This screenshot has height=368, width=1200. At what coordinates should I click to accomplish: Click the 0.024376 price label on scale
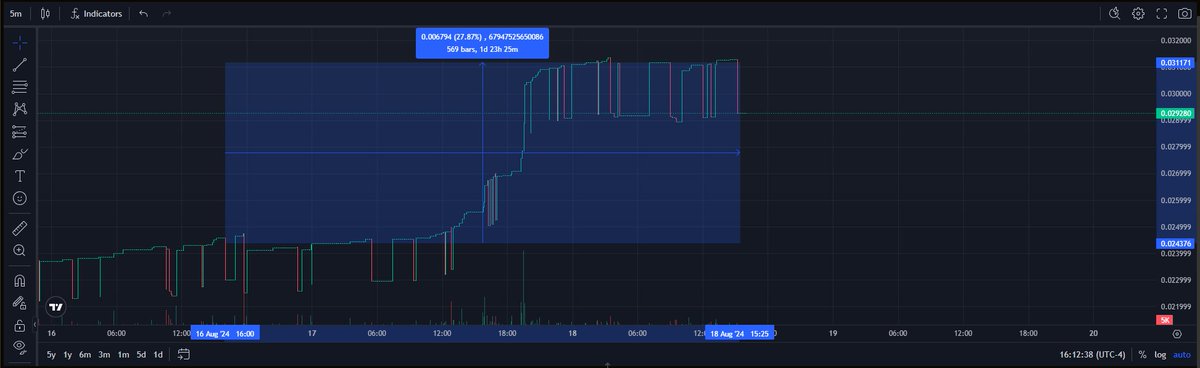tap(1175, 243)
